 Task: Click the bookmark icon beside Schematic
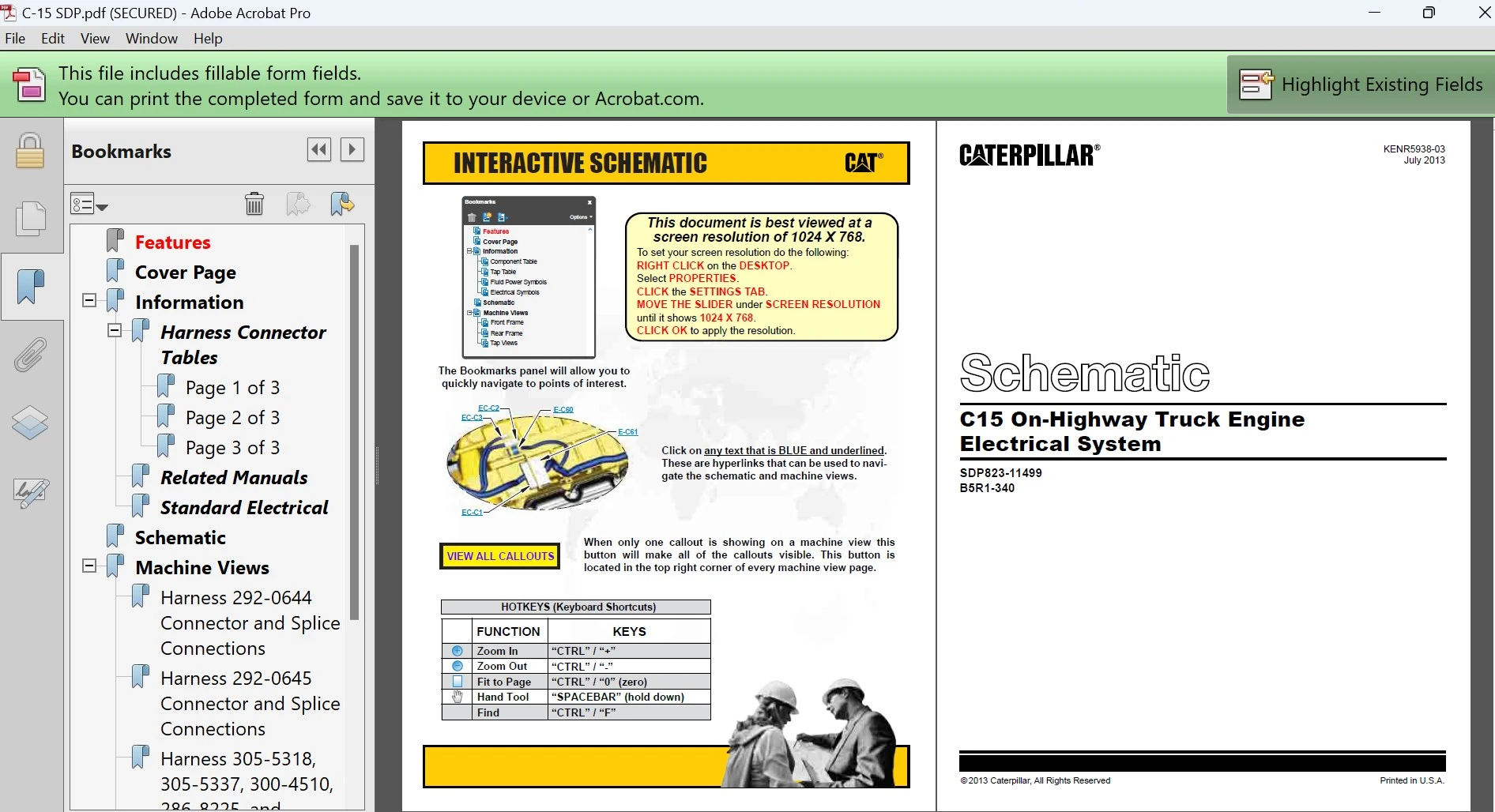115,536
